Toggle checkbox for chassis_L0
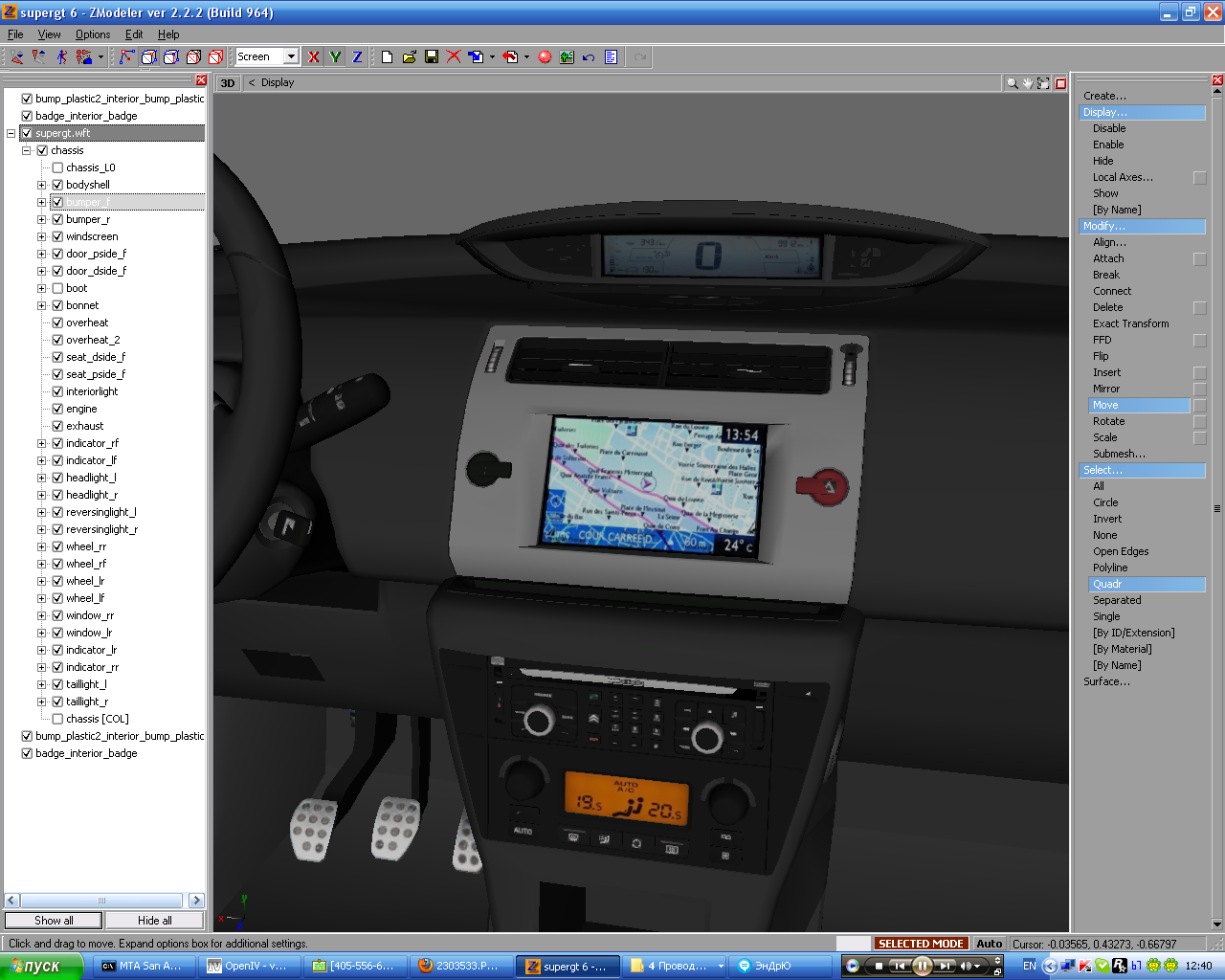Viewport: 1225px width, 980px height. pos(57,167)
